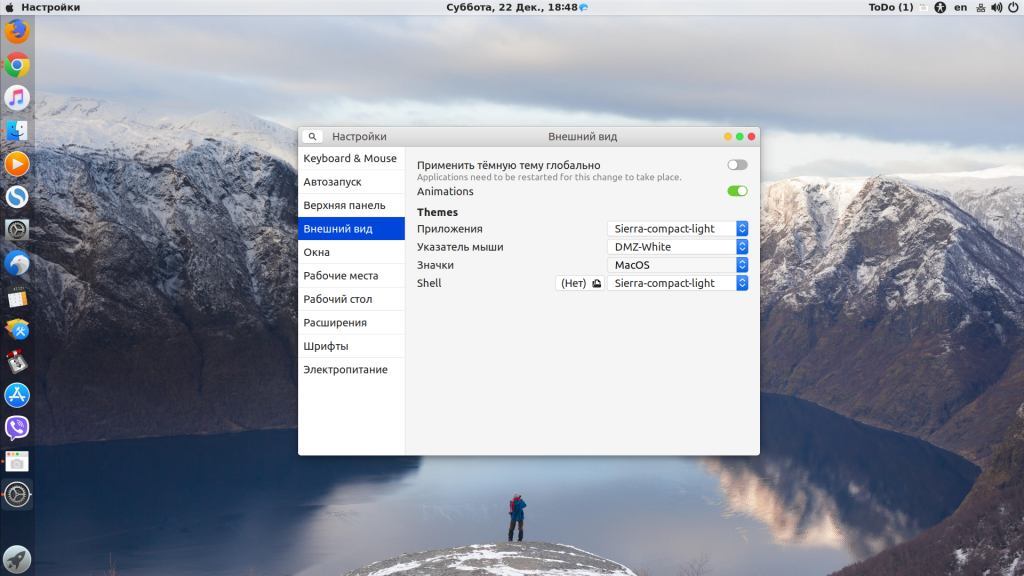Turn off the Animations switch
The image size is (1024, 576).
click(x=737, y=191)
